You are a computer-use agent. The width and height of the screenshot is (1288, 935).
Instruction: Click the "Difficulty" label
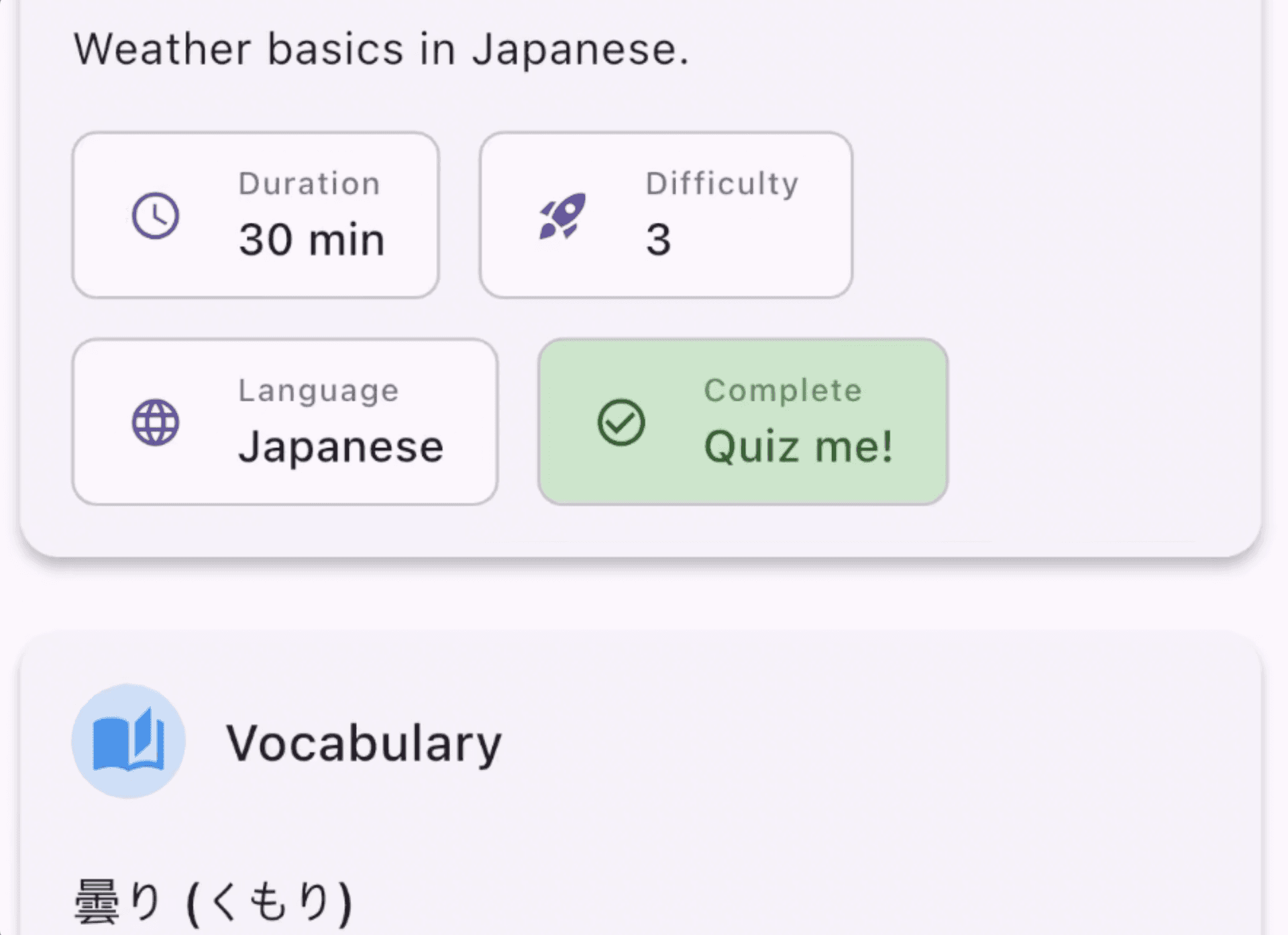click(x=722, y=184)
